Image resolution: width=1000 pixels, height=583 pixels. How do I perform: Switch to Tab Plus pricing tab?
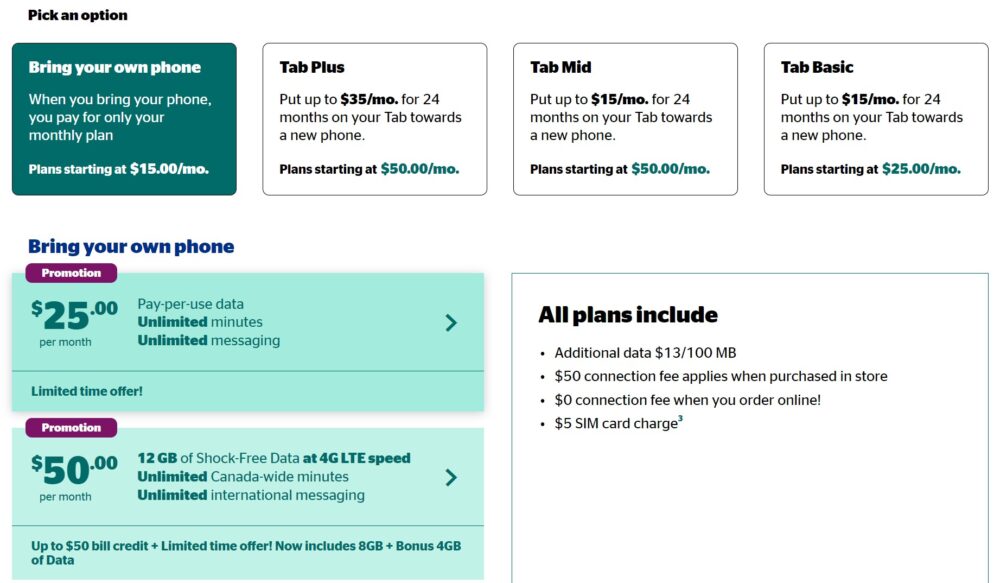(374, 117)
